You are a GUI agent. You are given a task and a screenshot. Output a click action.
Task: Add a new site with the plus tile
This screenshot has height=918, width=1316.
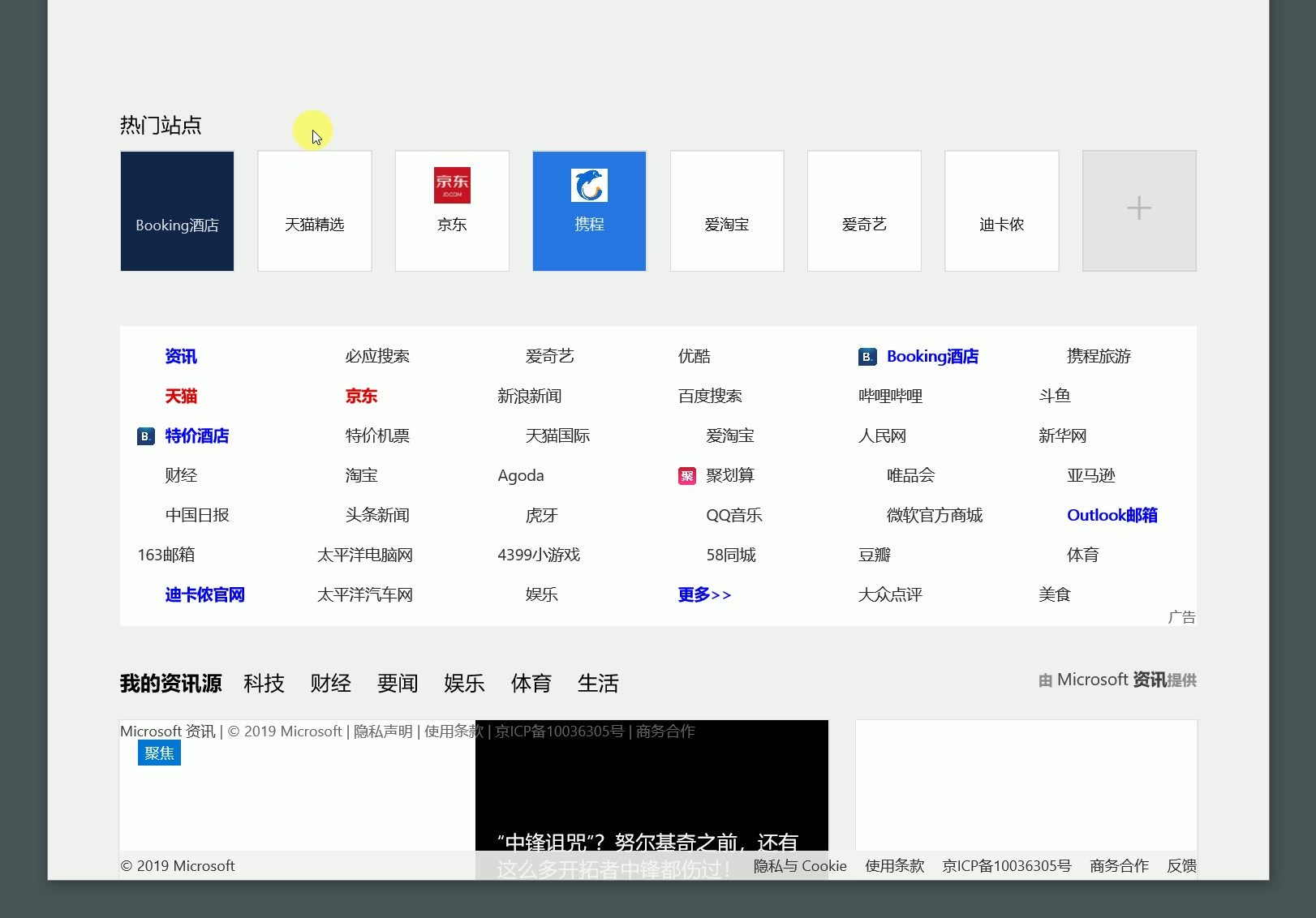pos(1139,211)
